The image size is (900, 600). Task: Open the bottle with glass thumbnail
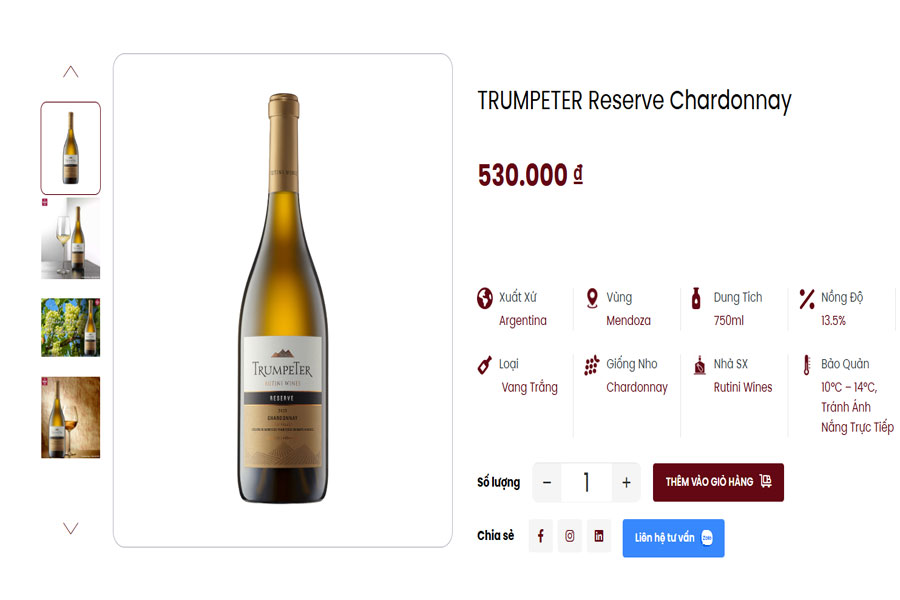(x=69, y=237)
